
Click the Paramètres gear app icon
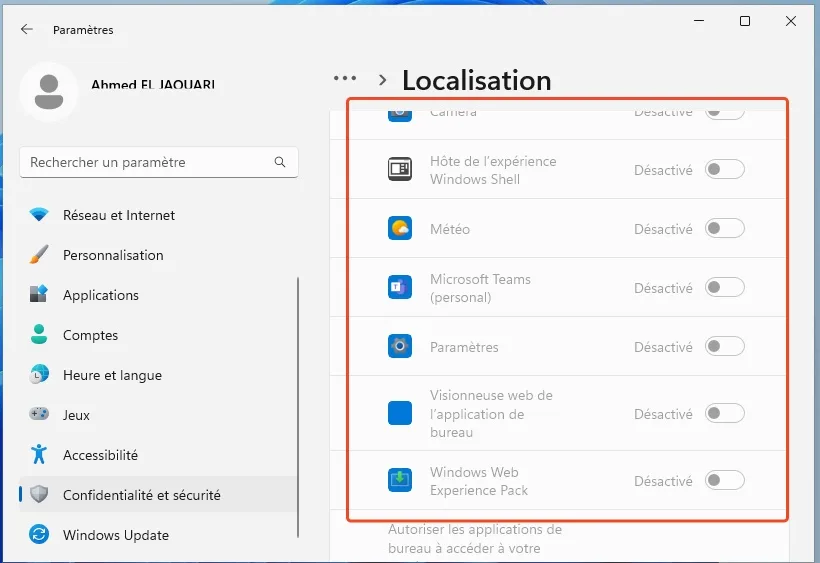(x=400, y=346)
